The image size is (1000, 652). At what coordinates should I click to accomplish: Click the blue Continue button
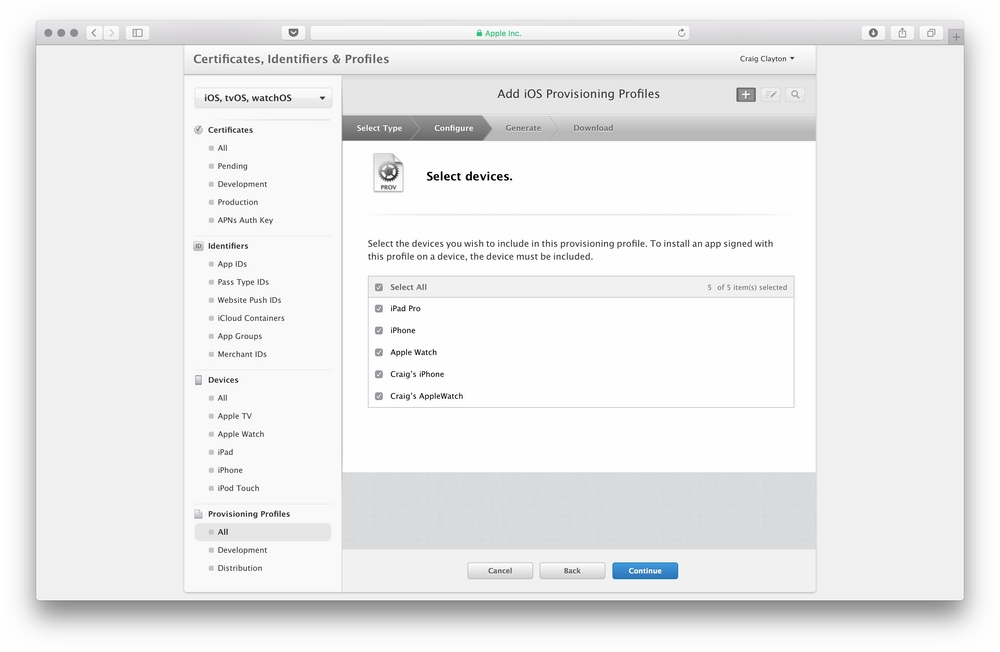click(x=645, y=571)
